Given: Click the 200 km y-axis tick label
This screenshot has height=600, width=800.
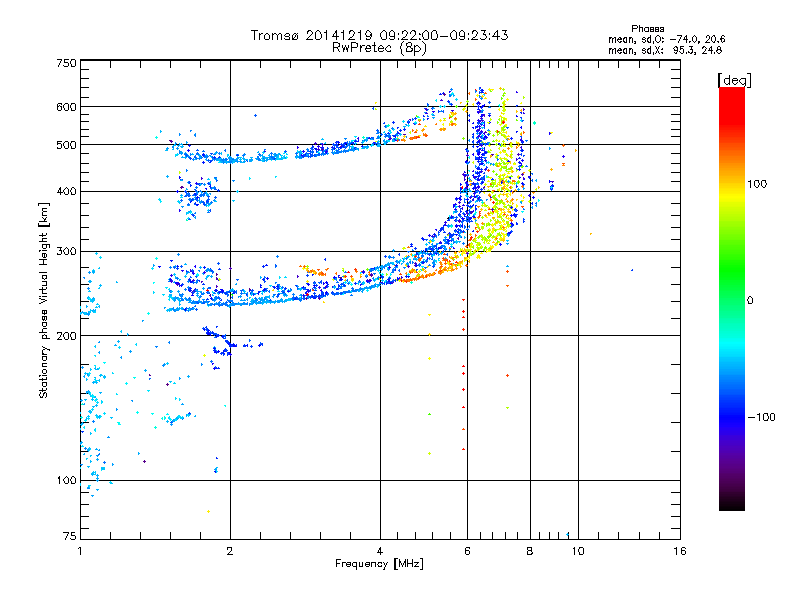Looking at the screenshot, I should pyautogui.click(x=66, y=336).
